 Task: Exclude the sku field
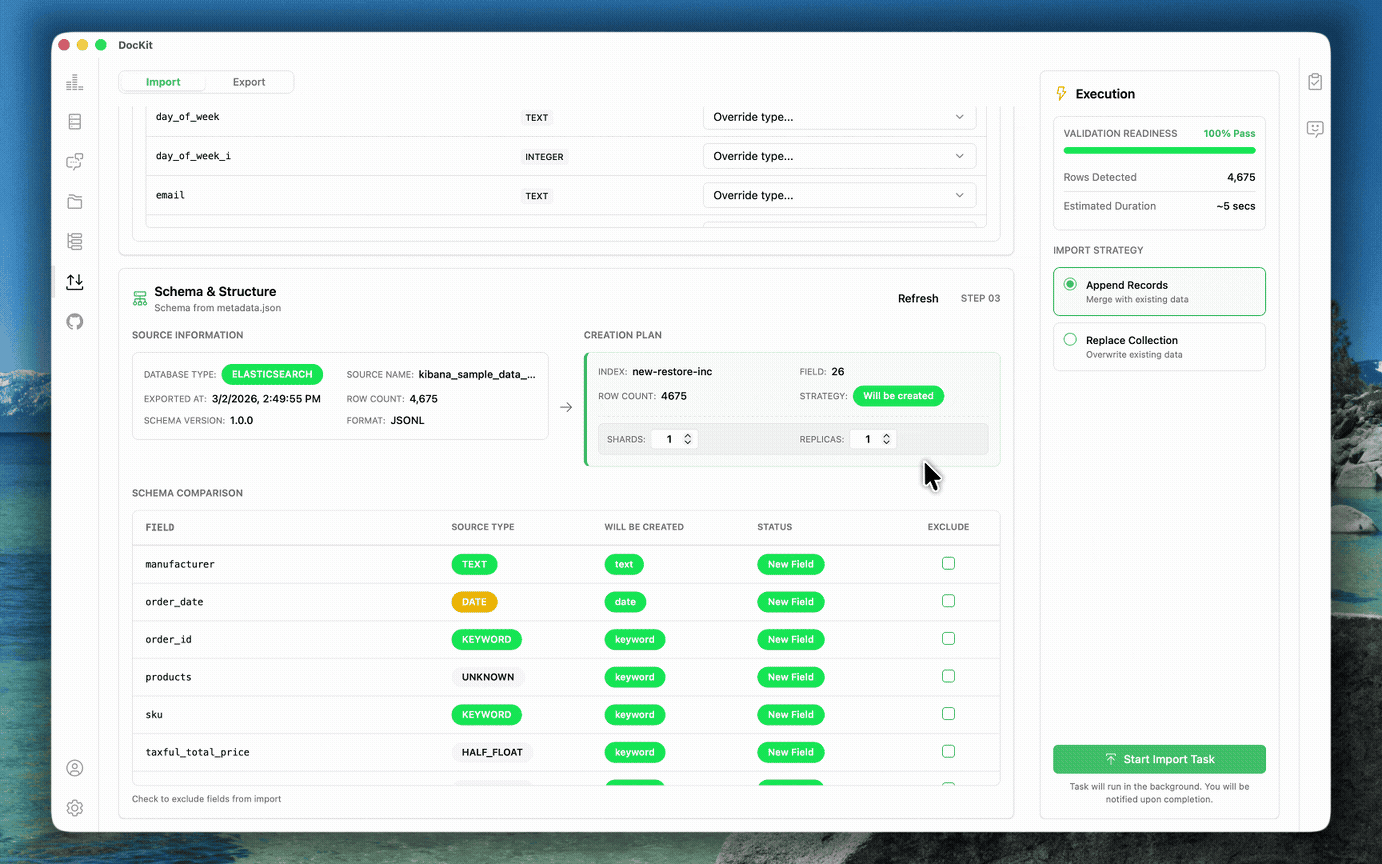pos(948,714)
